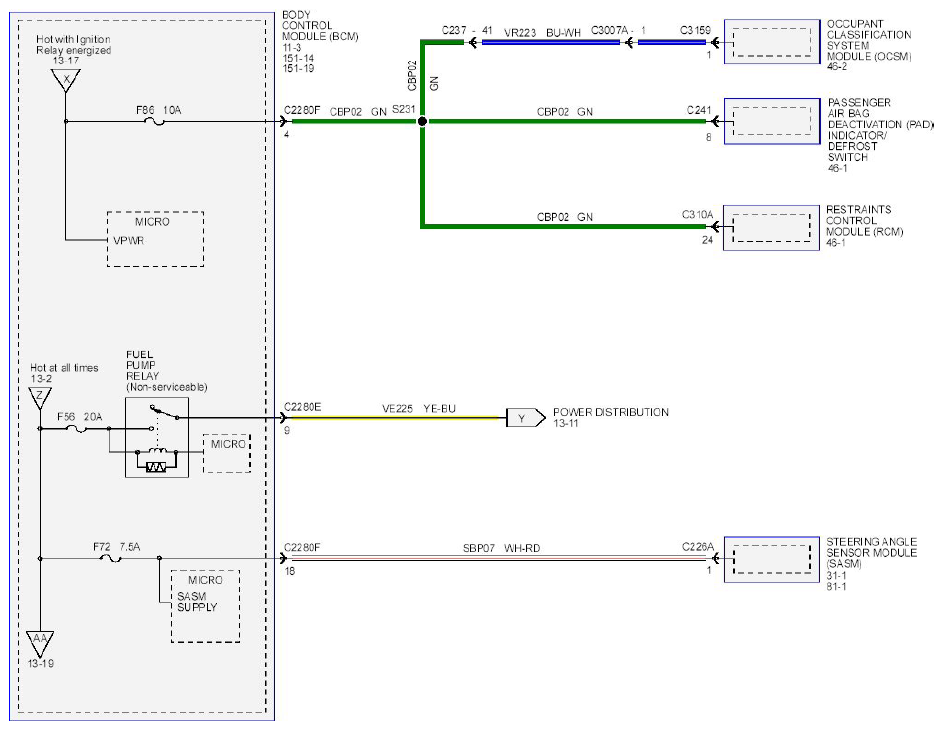Click the 'Hot with Ignition Relay energized' note
This screenshot has height=730, width=943.
pos(73,44)
